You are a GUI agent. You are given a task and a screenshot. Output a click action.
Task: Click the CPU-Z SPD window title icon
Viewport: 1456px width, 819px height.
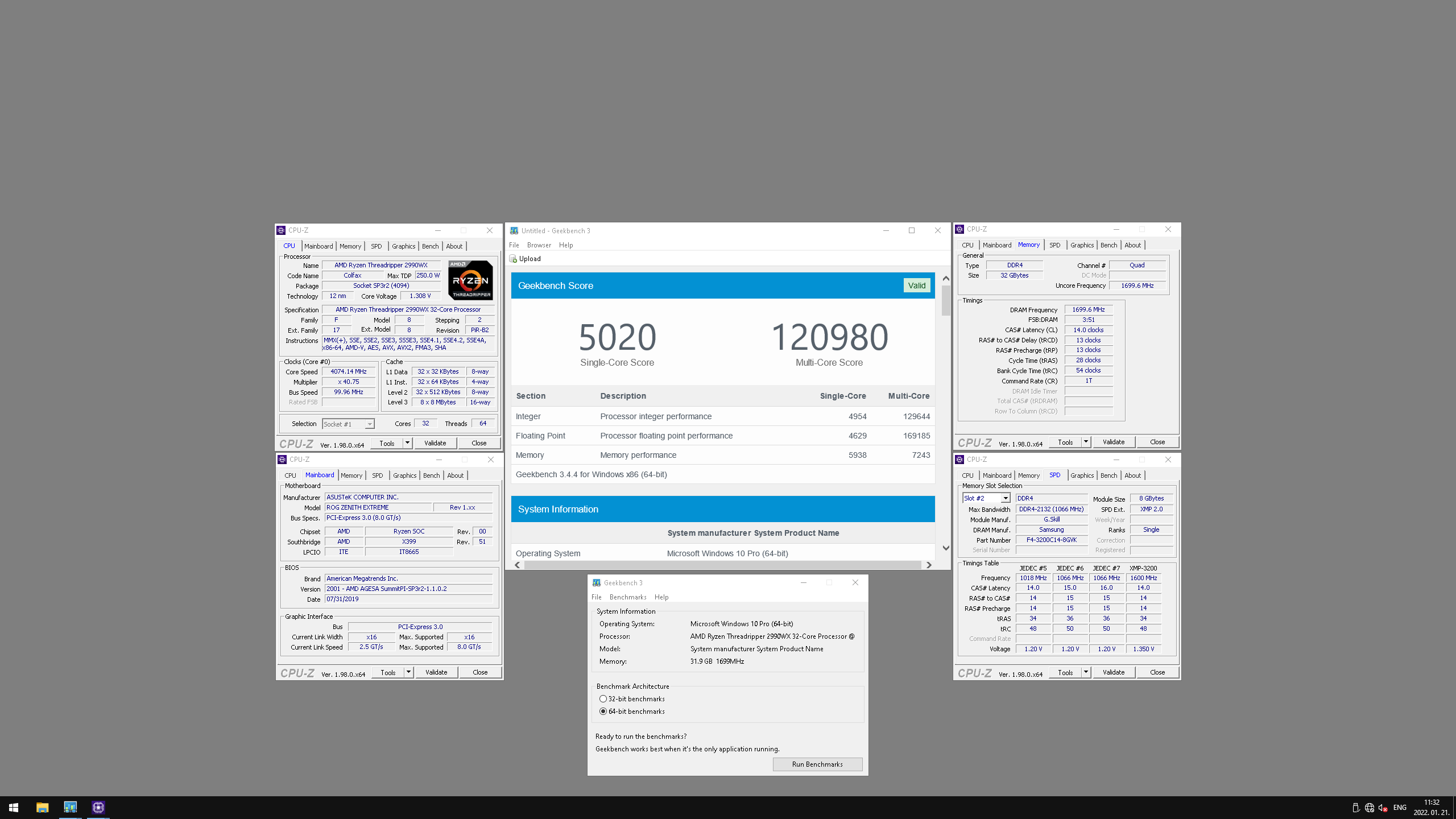pos(959,460)
